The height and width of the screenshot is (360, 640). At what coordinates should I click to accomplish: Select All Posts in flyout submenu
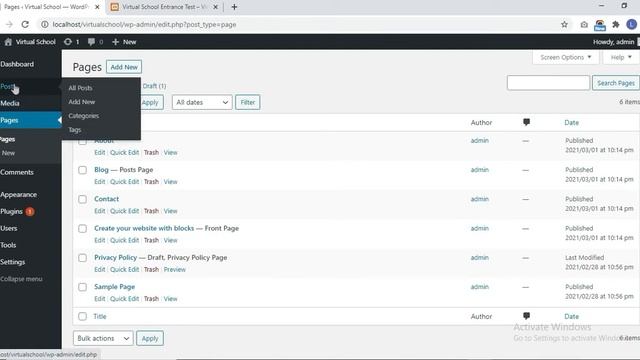tap(80, 88)
